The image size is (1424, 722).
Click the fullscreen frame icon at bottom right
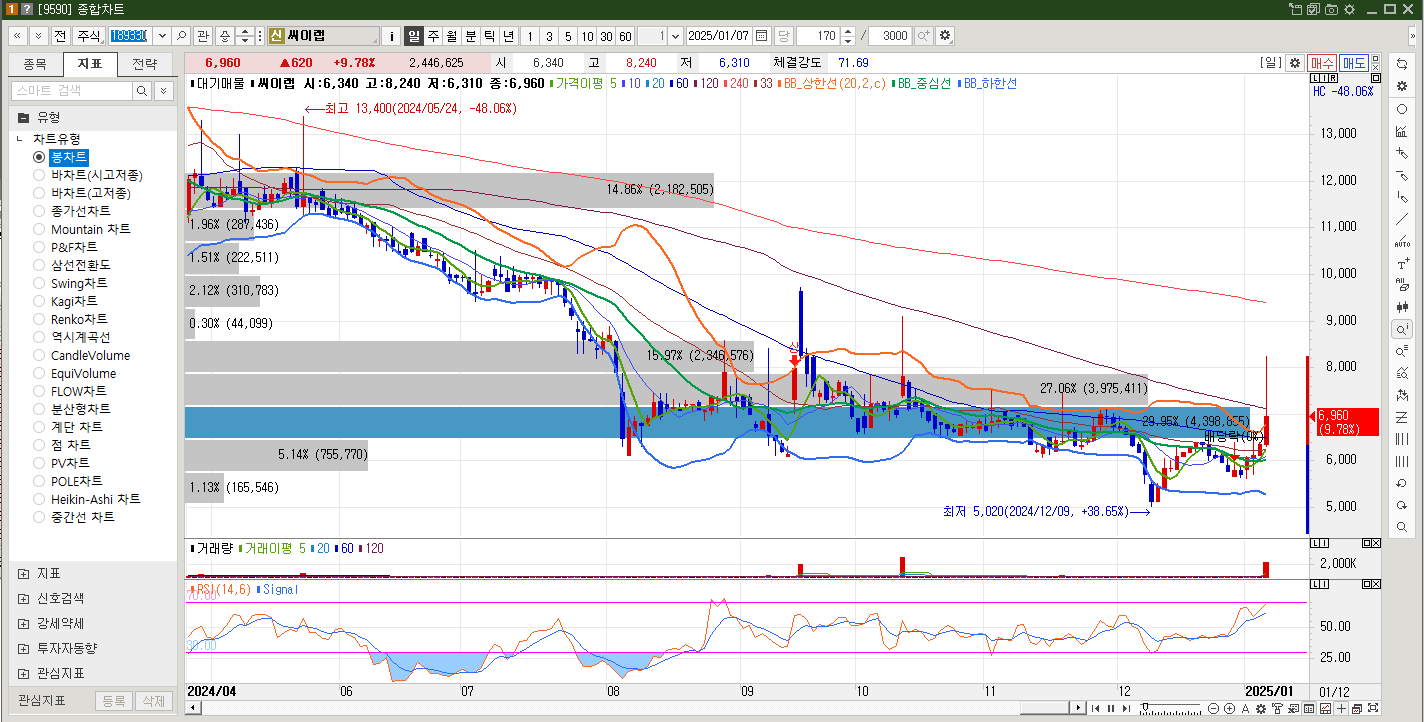pos(1373,708)
